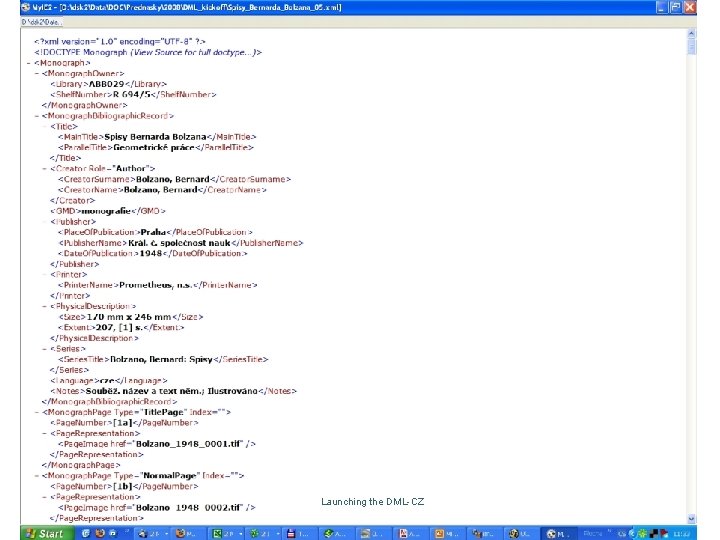Collapse the MonographBibliographicRecord node

coord(37,116)
